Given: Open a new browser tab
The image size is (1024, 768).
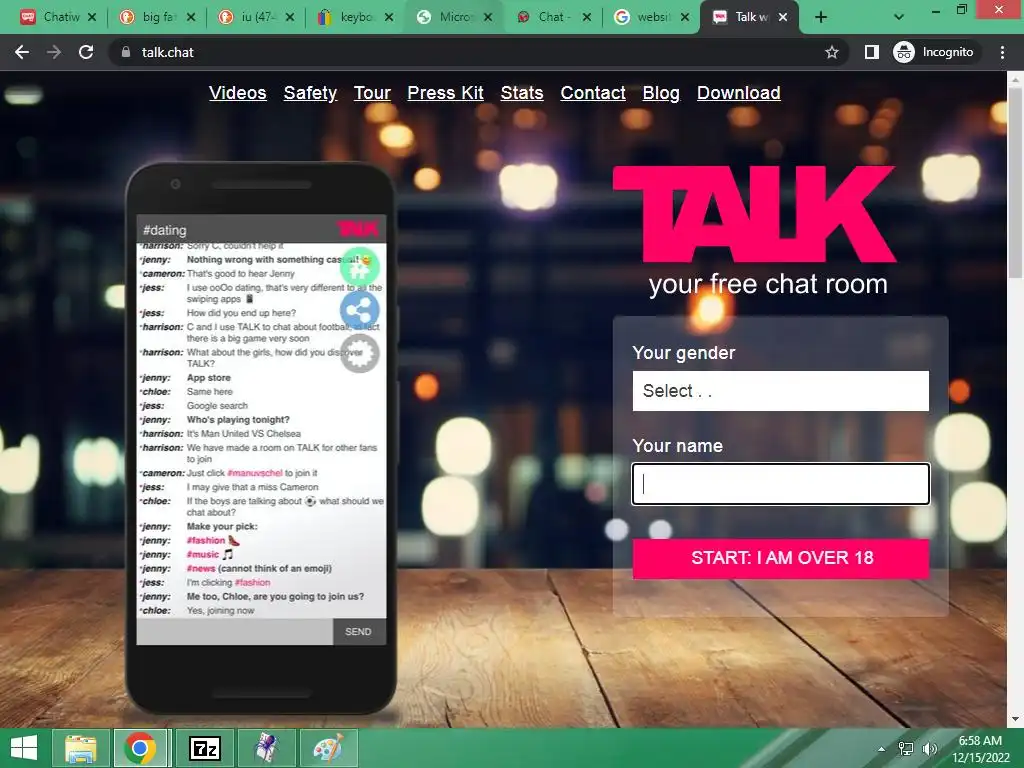Looking at the screenshot, I should coord(821,17).
